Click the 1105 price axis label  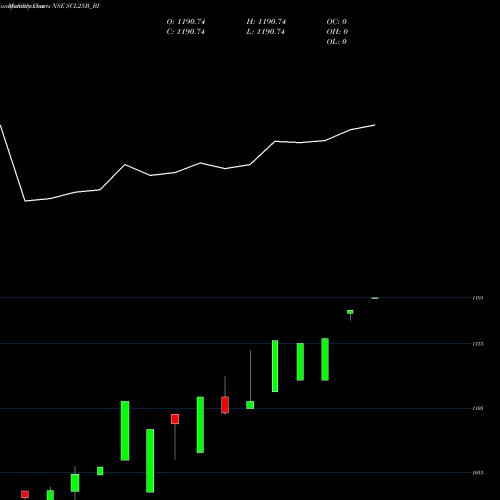coord(478,408)
